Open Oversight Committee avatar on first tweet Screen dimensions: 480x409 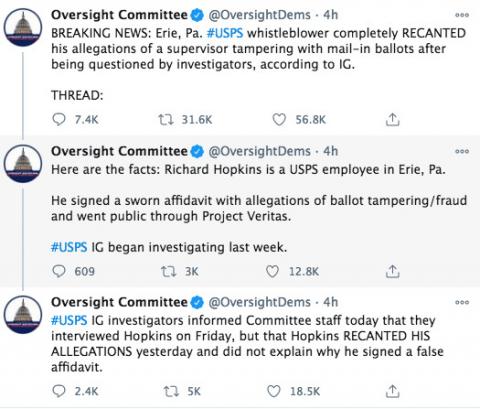pyautogui.click(x=23, y=27)
